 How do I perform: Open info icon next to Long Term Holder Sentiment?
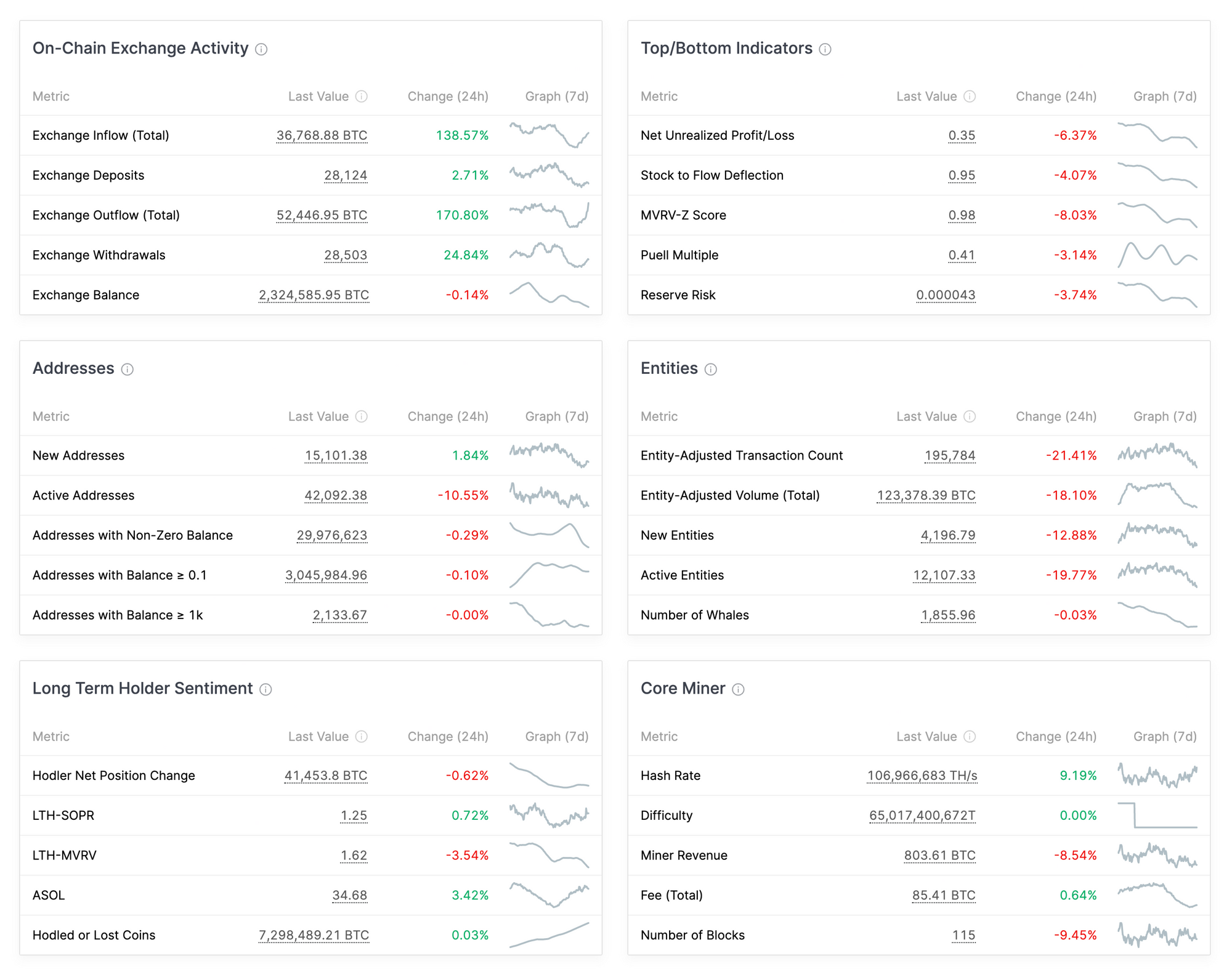pos(265,689)
